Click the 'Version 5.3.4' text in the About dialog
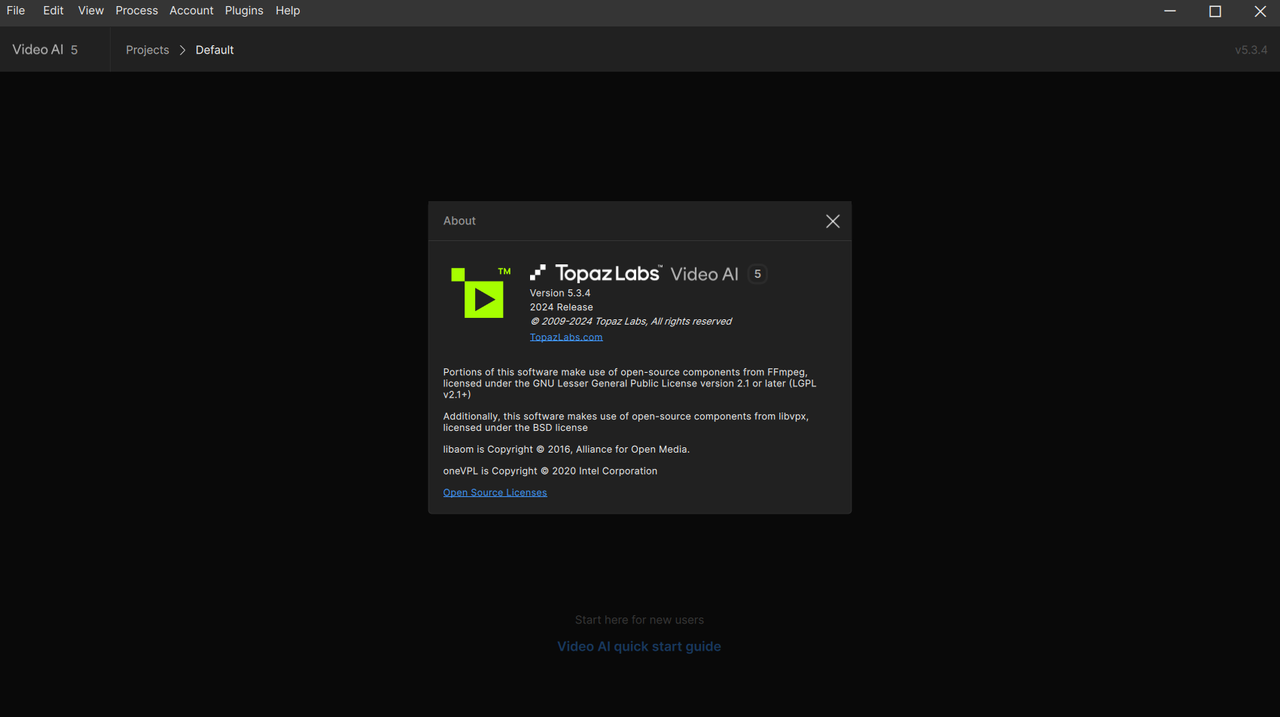The width and height of the screenshot is (1280, 717). [x=560, y=293]
